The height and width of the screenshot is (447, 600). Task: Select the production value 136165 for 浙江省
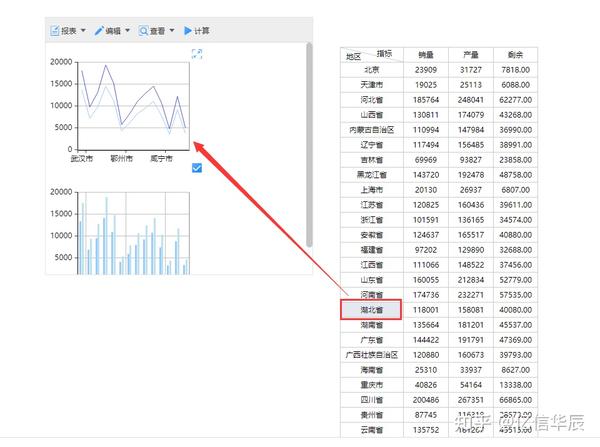coord(471,220)
